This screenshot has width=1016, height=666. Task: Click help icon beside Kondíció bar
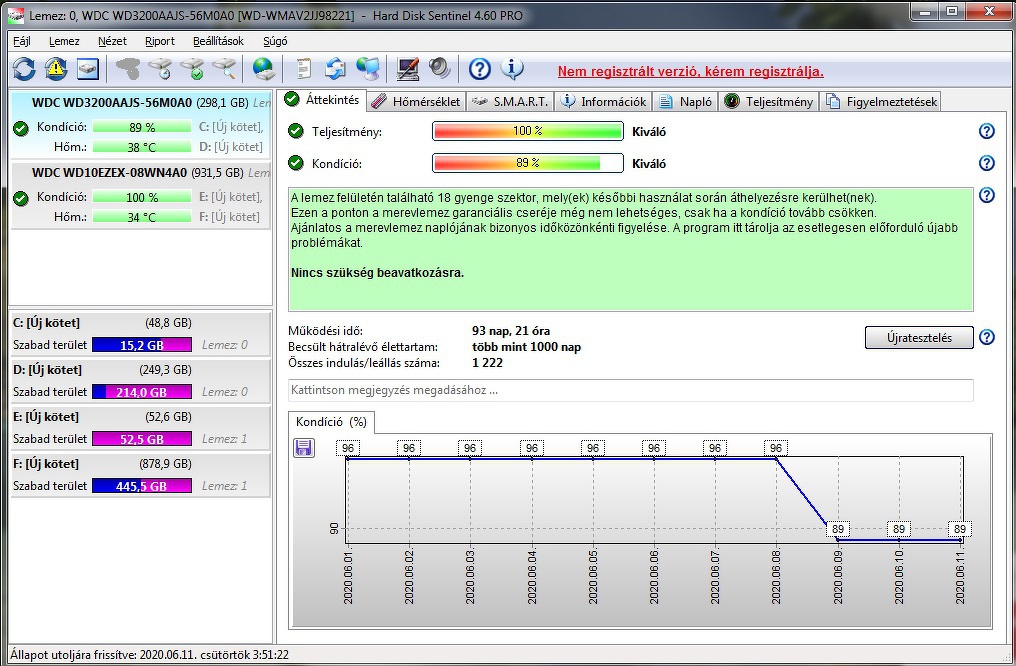(986, 163)
